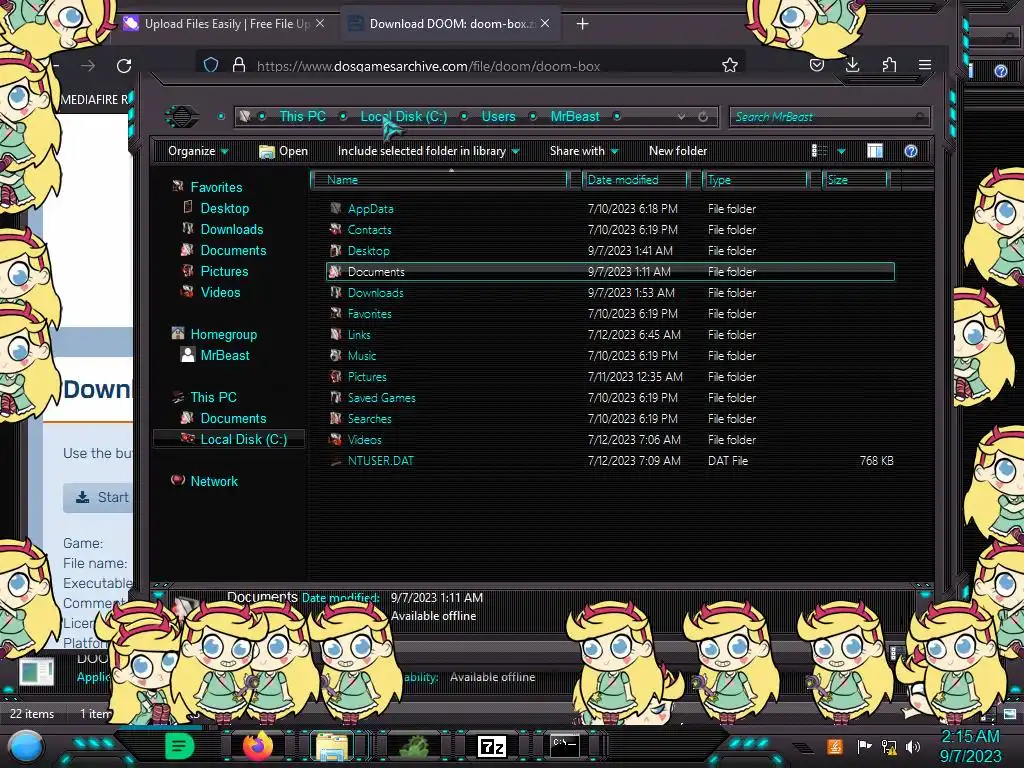Viewport: 1024px width, 768px height.
Task: Go forward in Firefox history
Action: 88,65
